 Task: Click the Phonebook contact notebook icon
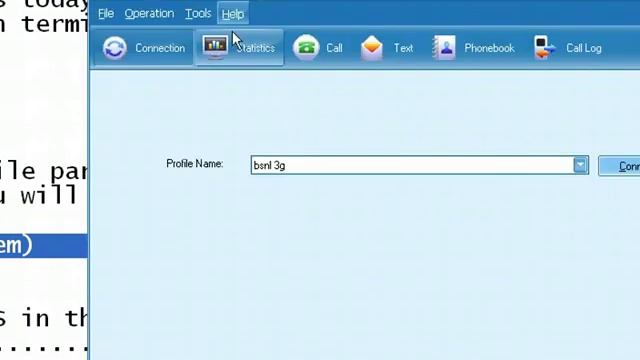444,48
